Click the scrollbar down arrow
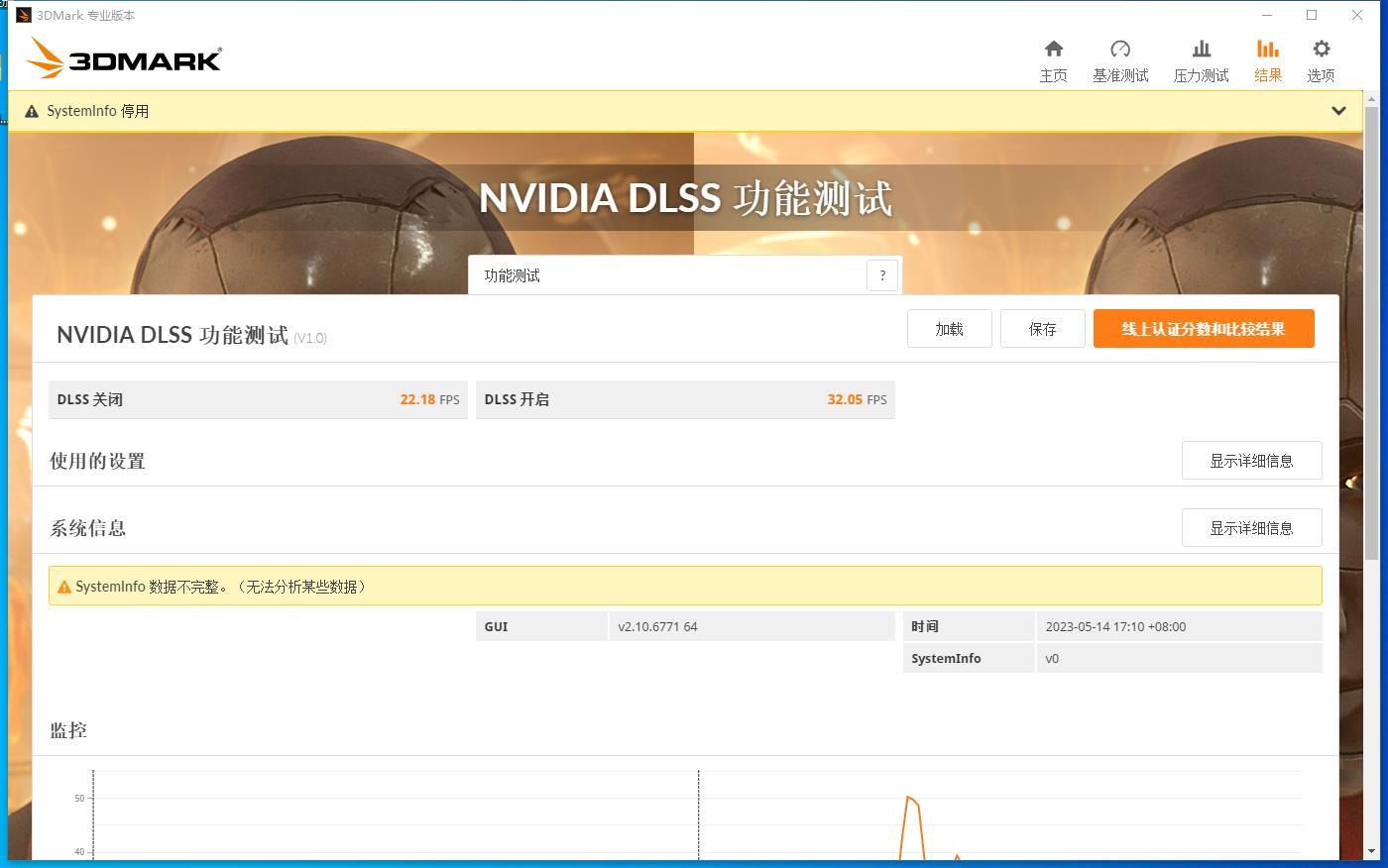The width and height of the screenshot is (1388, 868). [x=1372, y=851]
